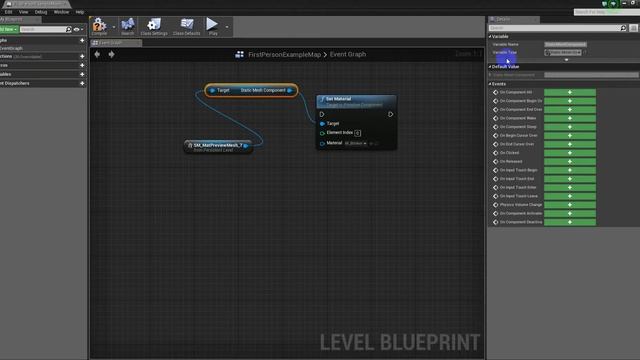This screenshot has width=640, height=360.
Task: Select FirstPersonExampleMap breadcrumb link
Action: [284, 54]
